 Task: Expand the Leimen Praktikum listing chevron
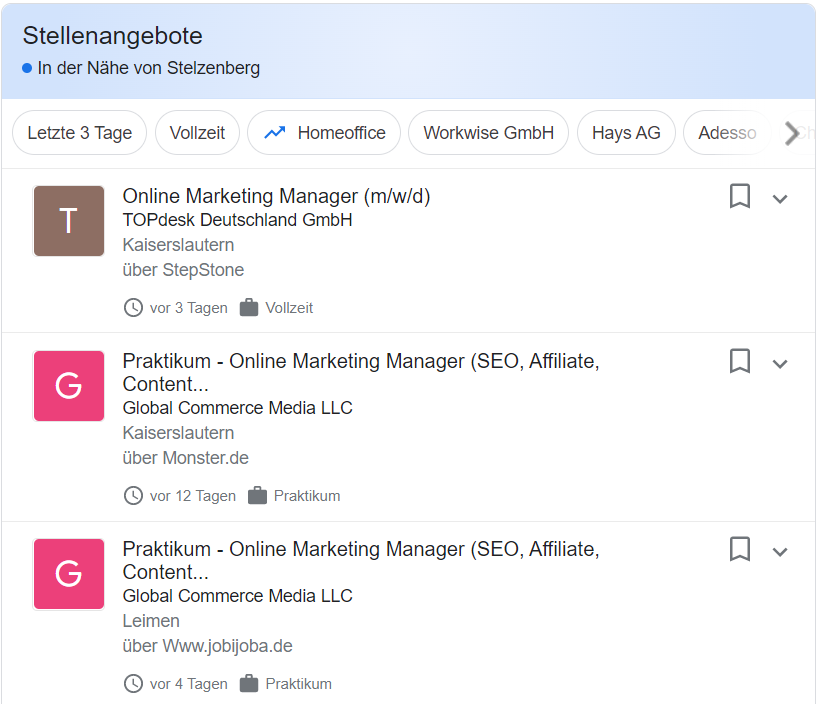click(780, 552)
